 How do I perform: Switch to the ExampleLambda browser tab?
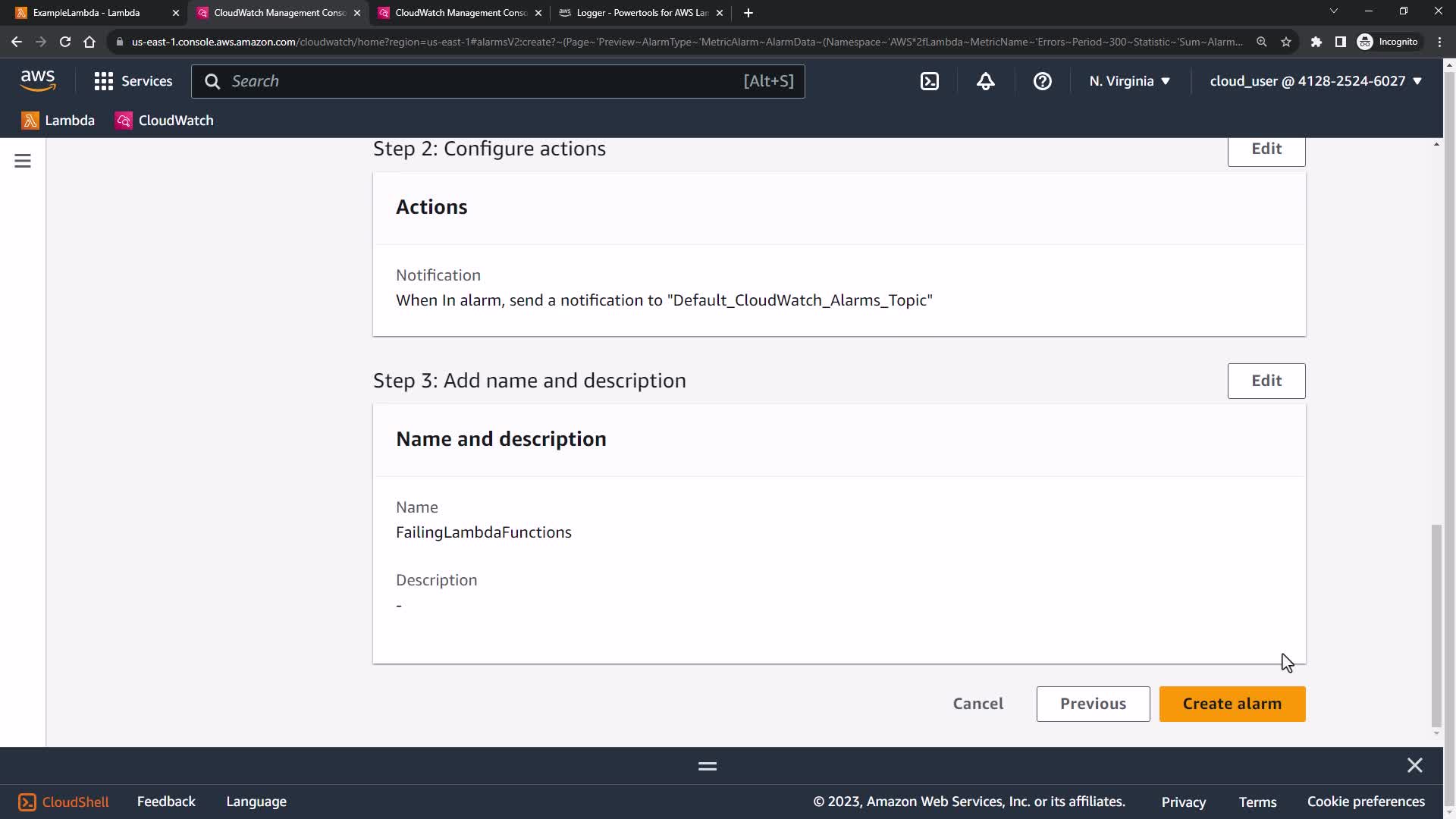(x=87, y=13)
